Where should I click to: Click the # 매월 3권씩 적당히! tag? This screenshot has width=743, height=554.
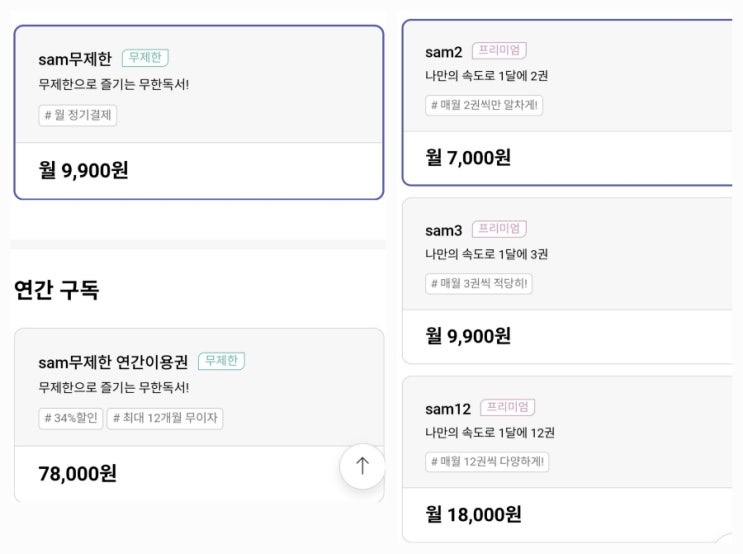pyautogui.click(x=479, y=284)
